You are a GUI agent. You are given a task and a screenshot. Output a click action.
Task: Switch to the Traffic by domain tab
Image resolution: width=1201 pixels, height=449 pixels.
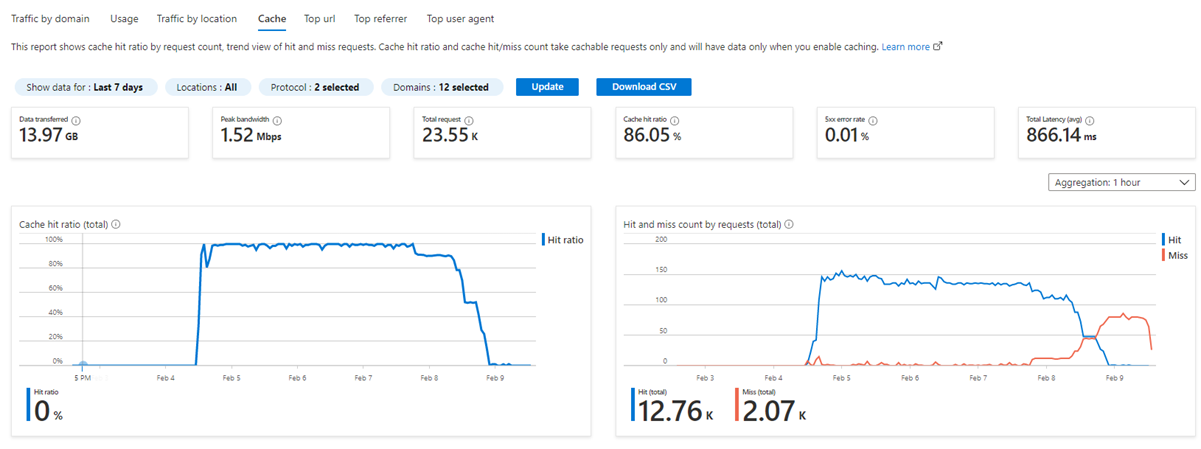click(50, 19)
